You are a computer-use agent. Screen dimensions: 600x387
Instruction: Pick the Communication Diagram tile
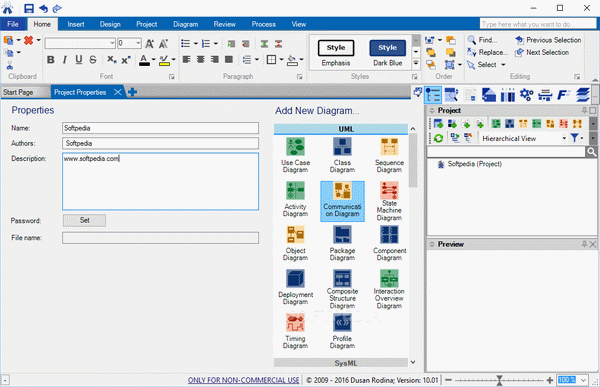[x=342, y=201]
